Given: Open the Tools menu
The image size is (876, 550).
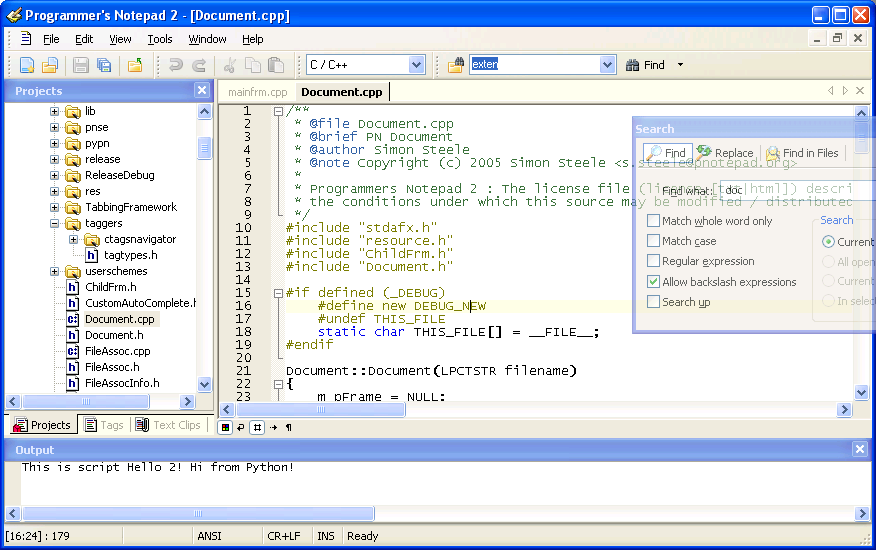Looking at the screenshot, I should [160, 39].
